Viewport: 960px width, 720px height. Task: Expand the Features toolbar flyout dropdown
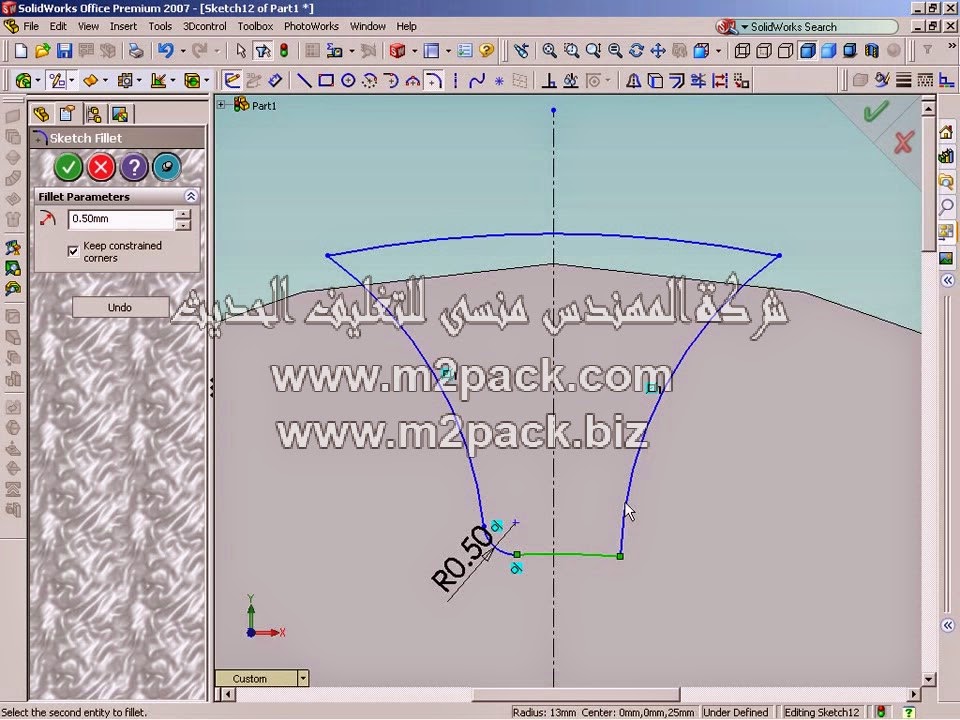[38, 80]
